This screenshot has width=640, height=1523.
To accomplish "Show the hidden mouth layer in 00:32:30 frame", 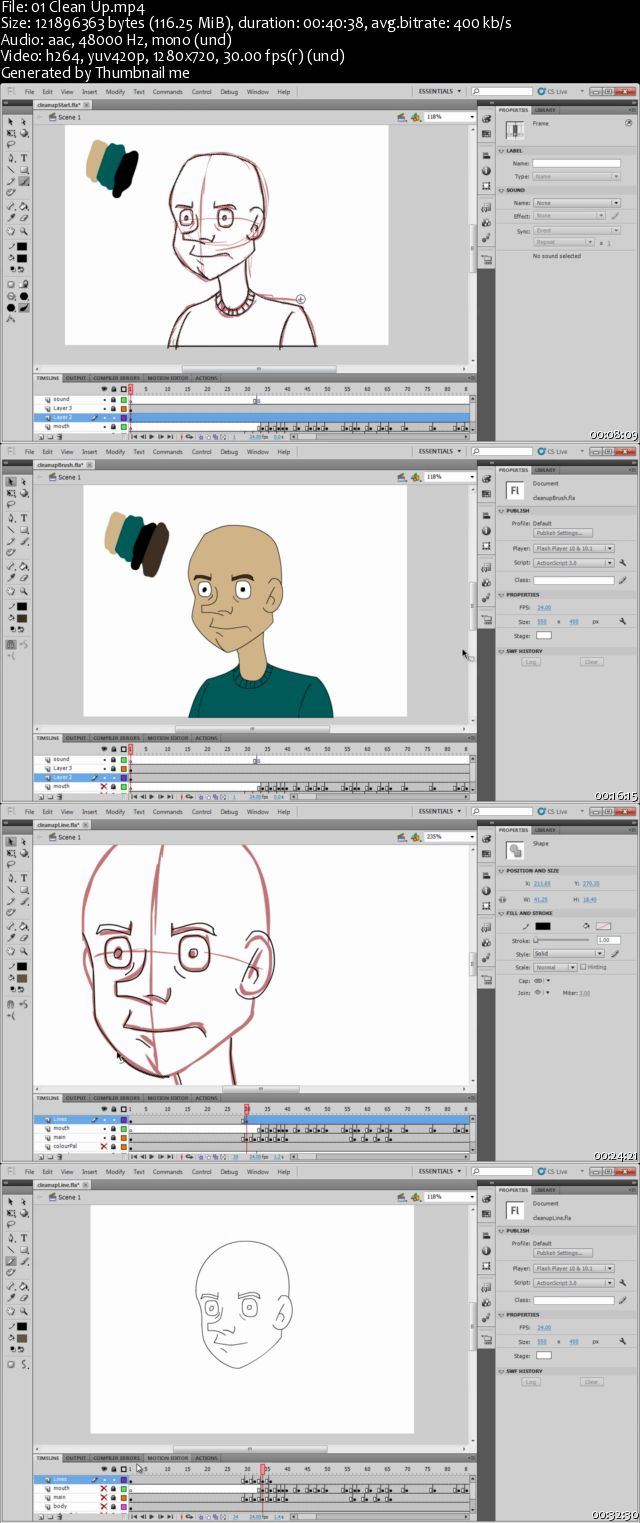I will [104, 1488].
